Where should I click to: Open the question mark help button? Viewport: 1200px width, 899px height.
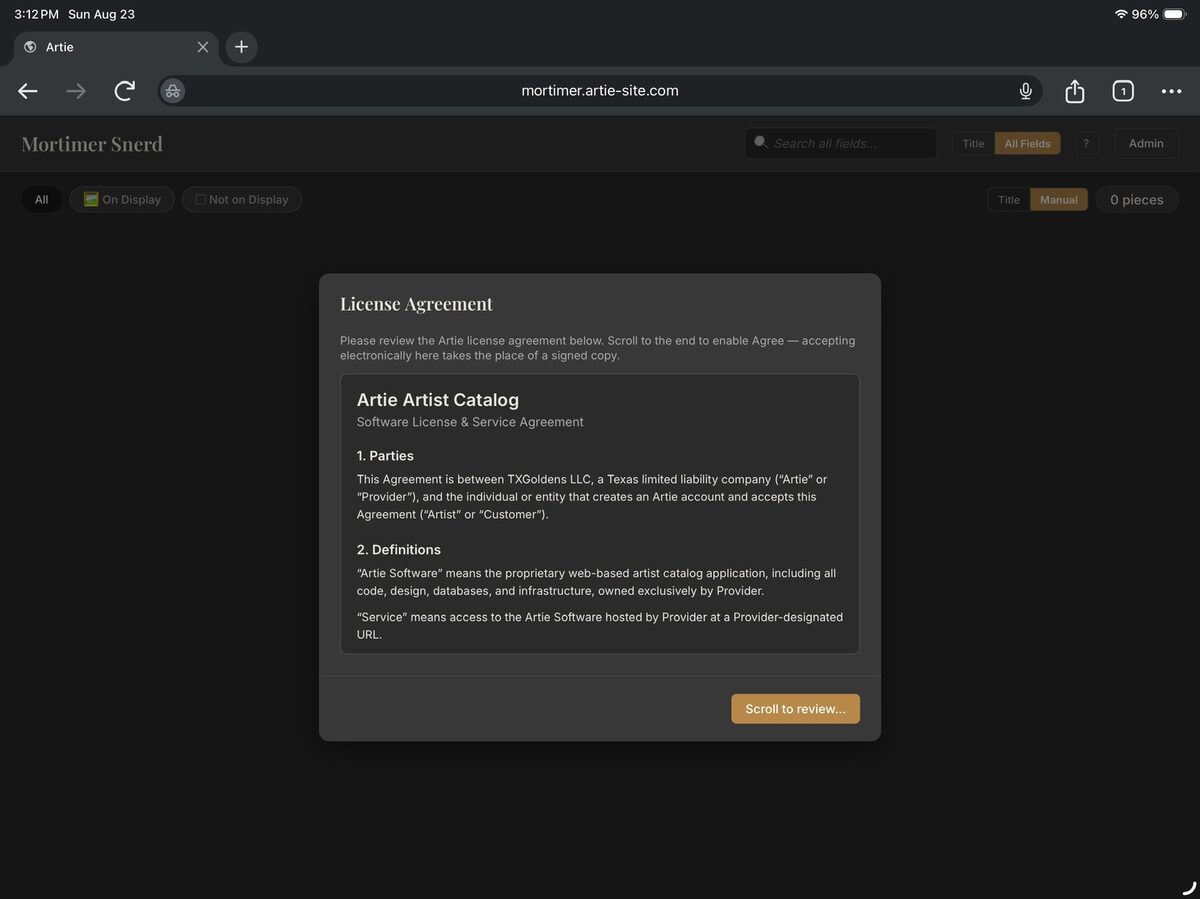click(x=1086, y=143)
